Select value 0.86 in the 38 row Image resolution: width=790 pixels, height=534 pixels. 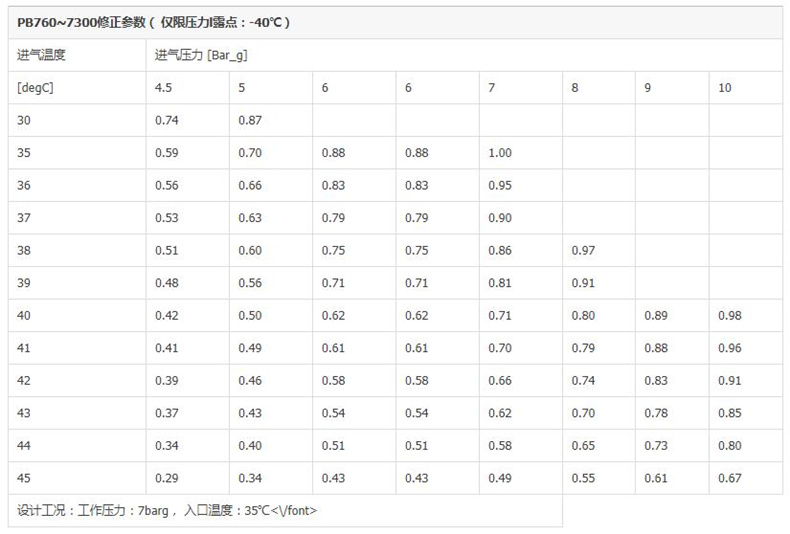point(500,250)
